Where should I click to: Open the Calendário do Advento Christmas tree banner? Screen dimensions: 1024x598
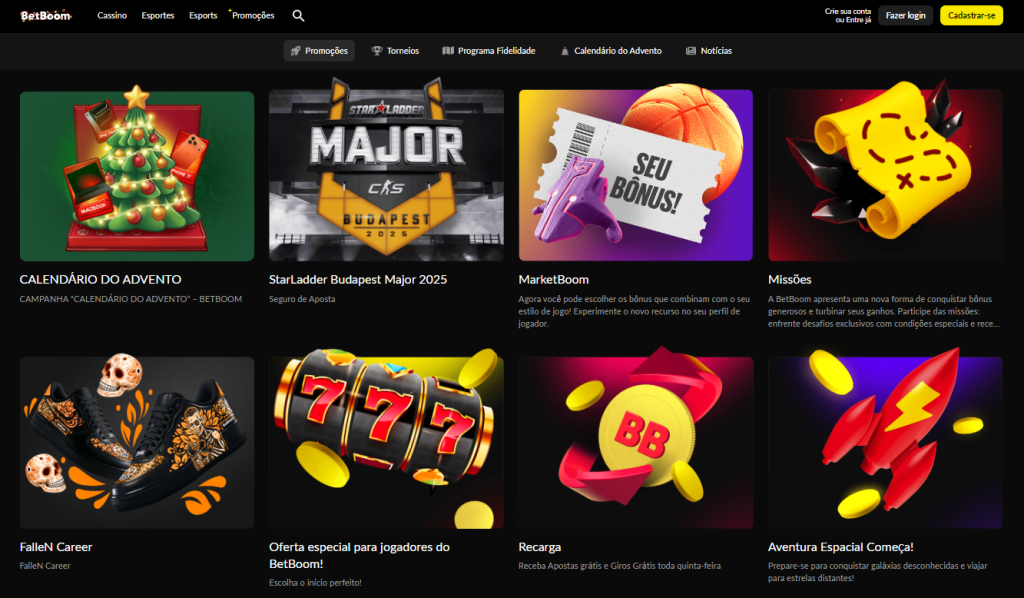tap(137, 176)
